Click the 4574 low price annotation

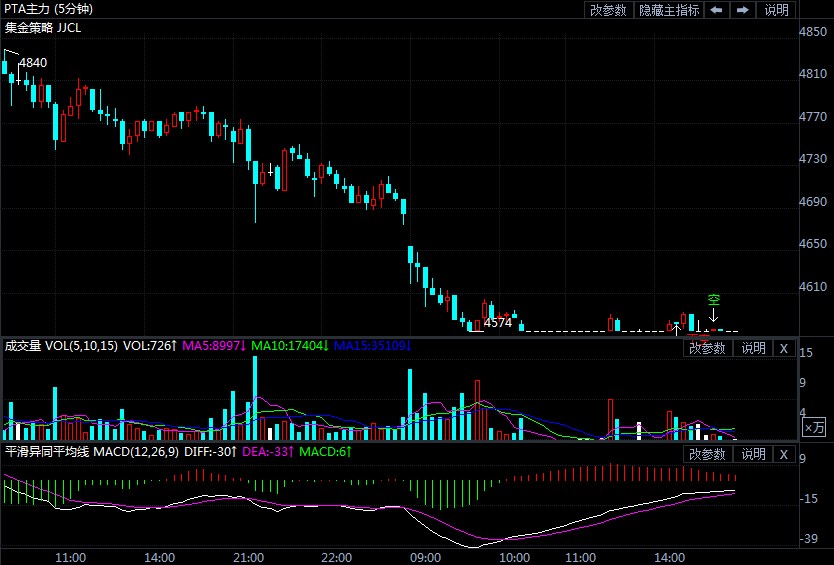tap(498, 322)
